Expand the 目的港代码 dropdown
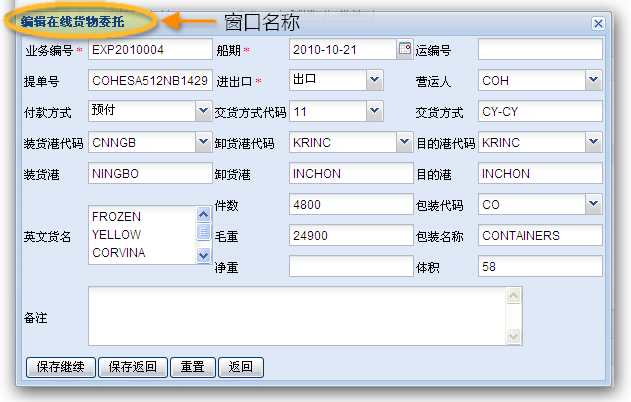 click(594, 142)
